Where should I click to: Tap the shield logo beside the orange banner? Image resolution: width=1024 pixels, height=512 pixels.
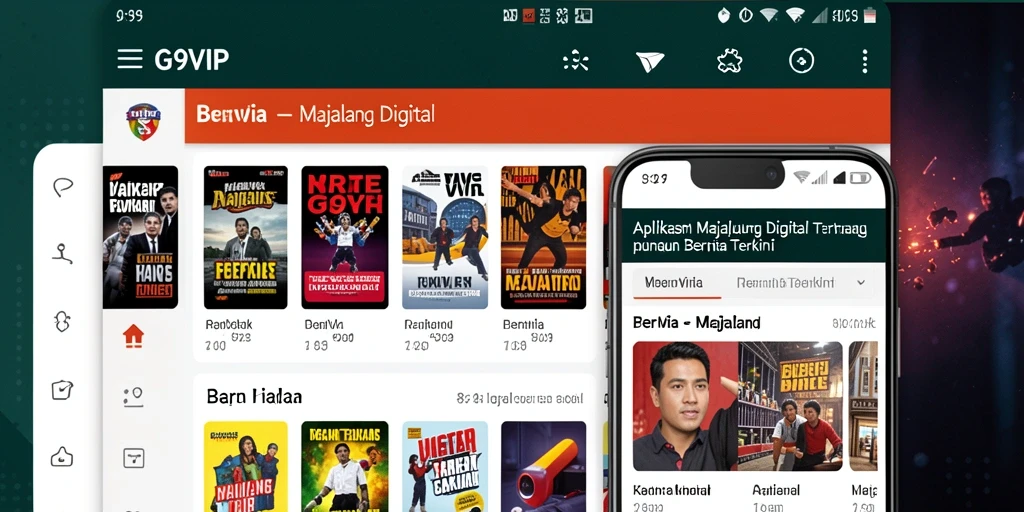pos(144,121)
